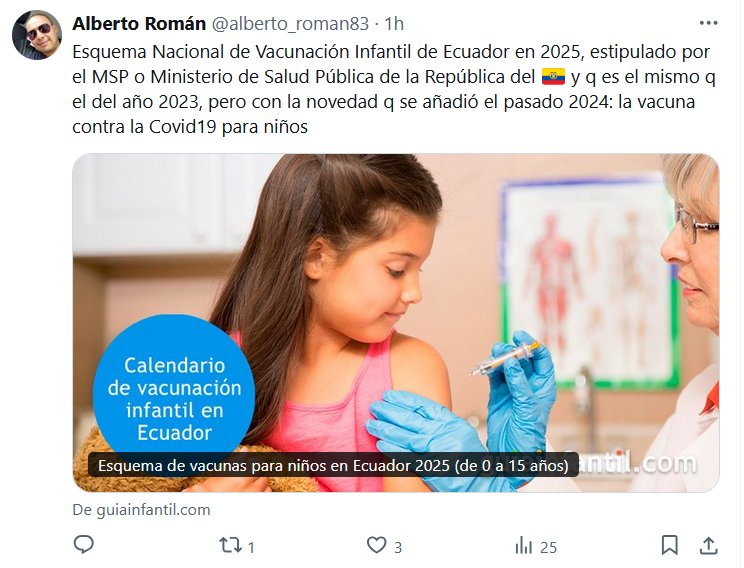Click the retweet arrows icon
The height and width of the screenshot is (568, 744).
point(231,545)
